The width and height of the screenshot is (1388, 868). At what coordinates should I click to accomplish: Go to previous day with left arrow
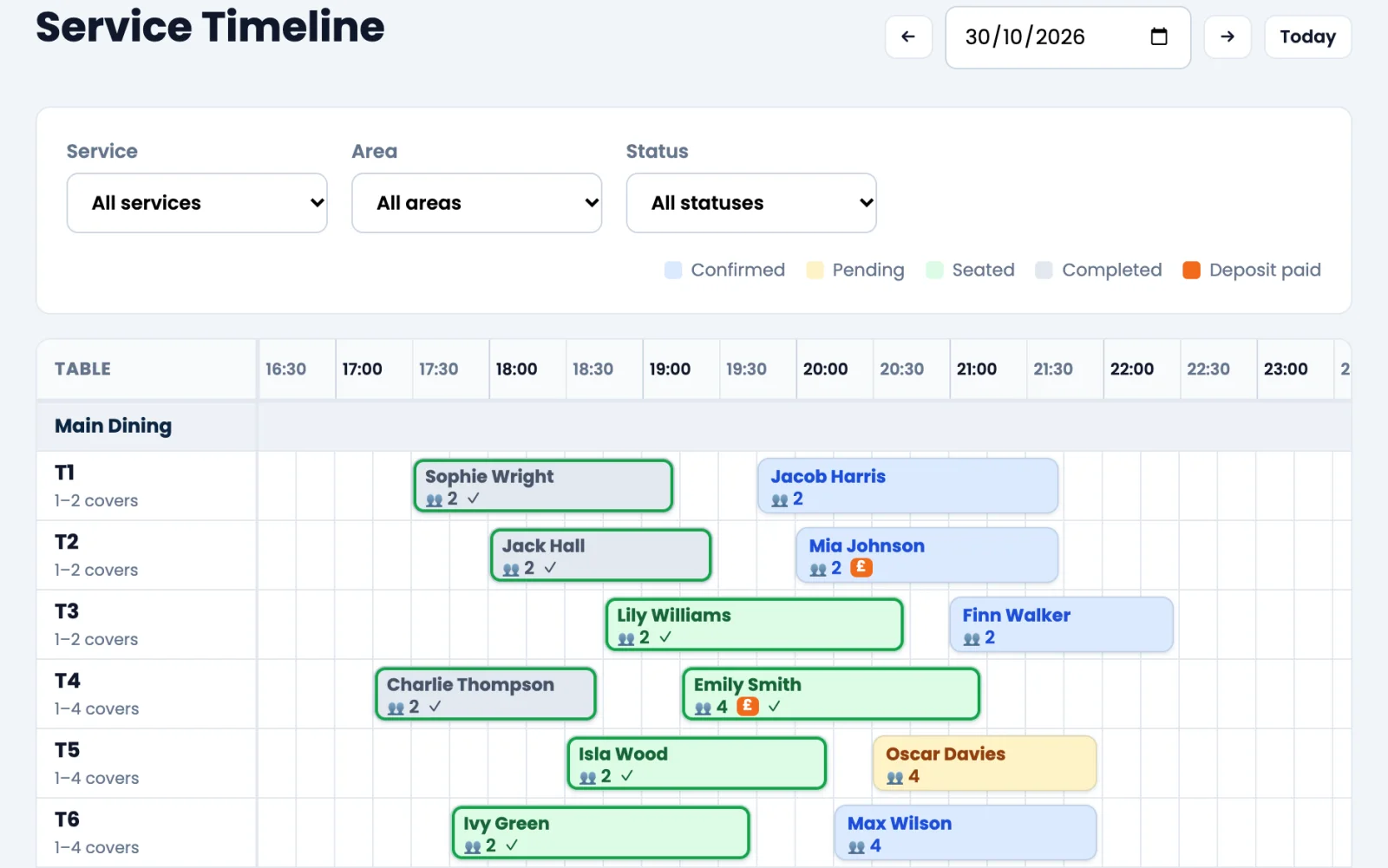(908, 36)
